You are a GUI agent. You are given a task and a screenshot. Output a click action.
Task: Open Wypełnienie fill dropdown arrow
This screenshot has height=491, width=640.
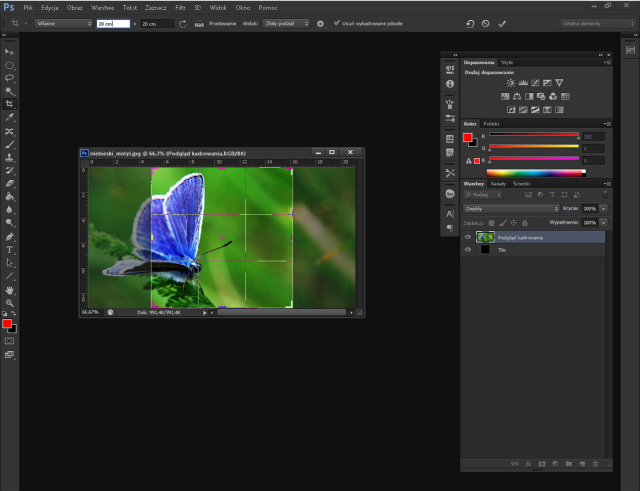point(604,222)
